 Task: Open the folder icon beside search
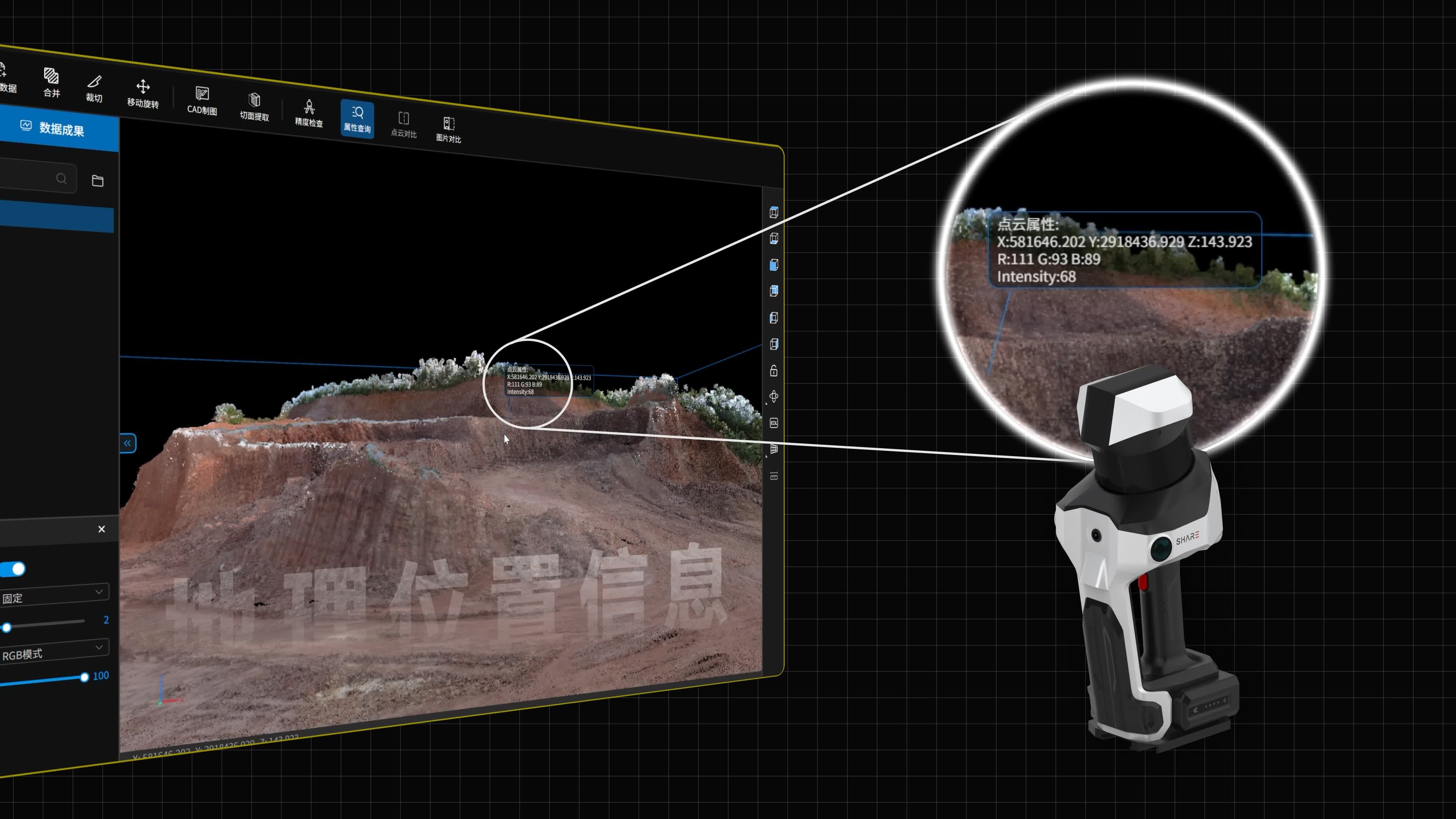coord(98,181)
